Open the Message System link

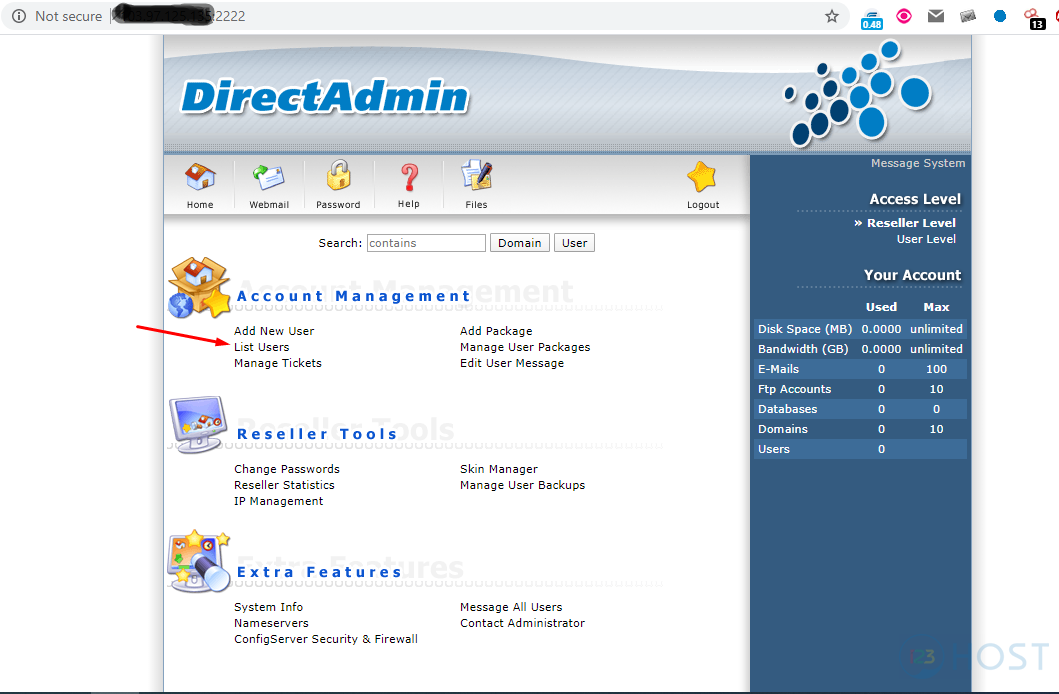coord(918,163)
